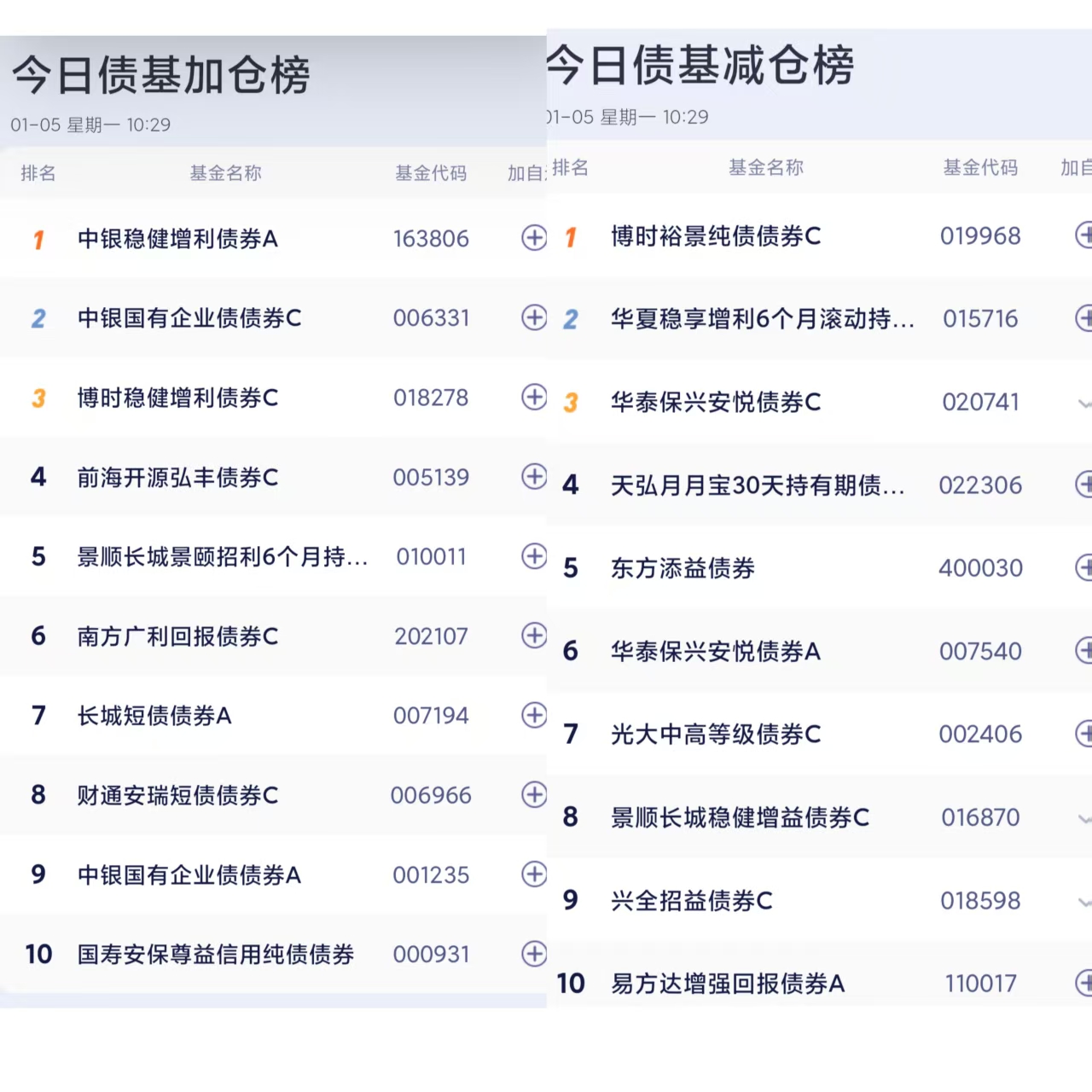Click 排名 header in 减仓榜
This screenshot has height=1092, width=1092.
tap(570, 167)
